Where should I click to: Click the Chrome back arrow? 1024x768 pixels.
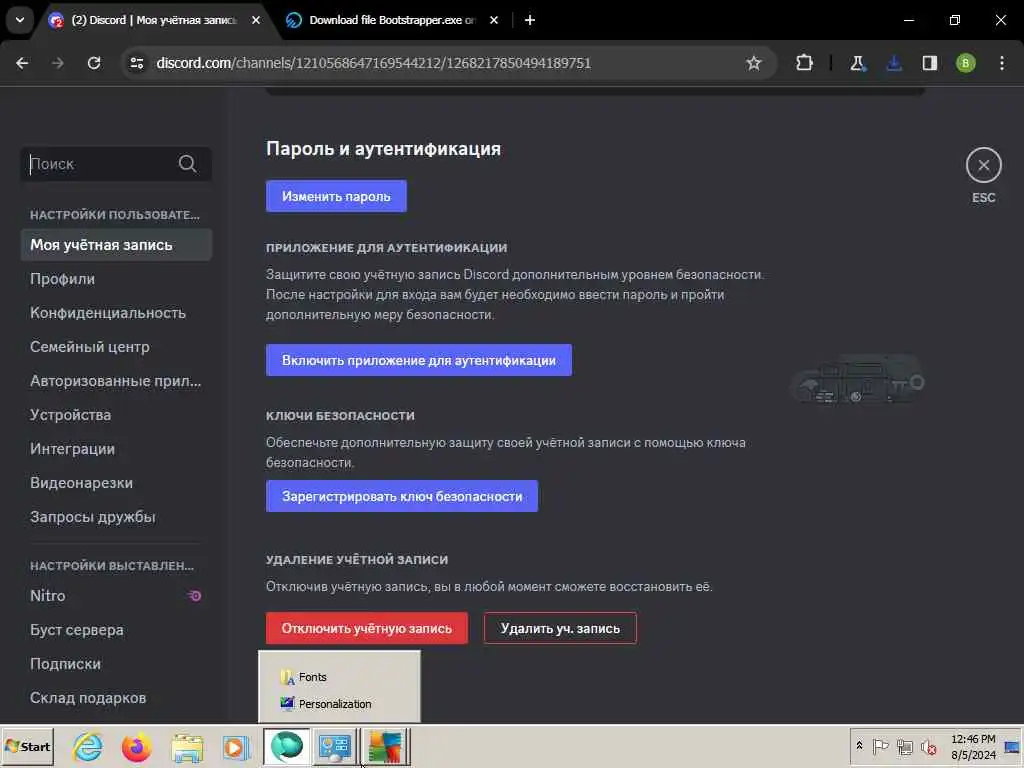22,63
